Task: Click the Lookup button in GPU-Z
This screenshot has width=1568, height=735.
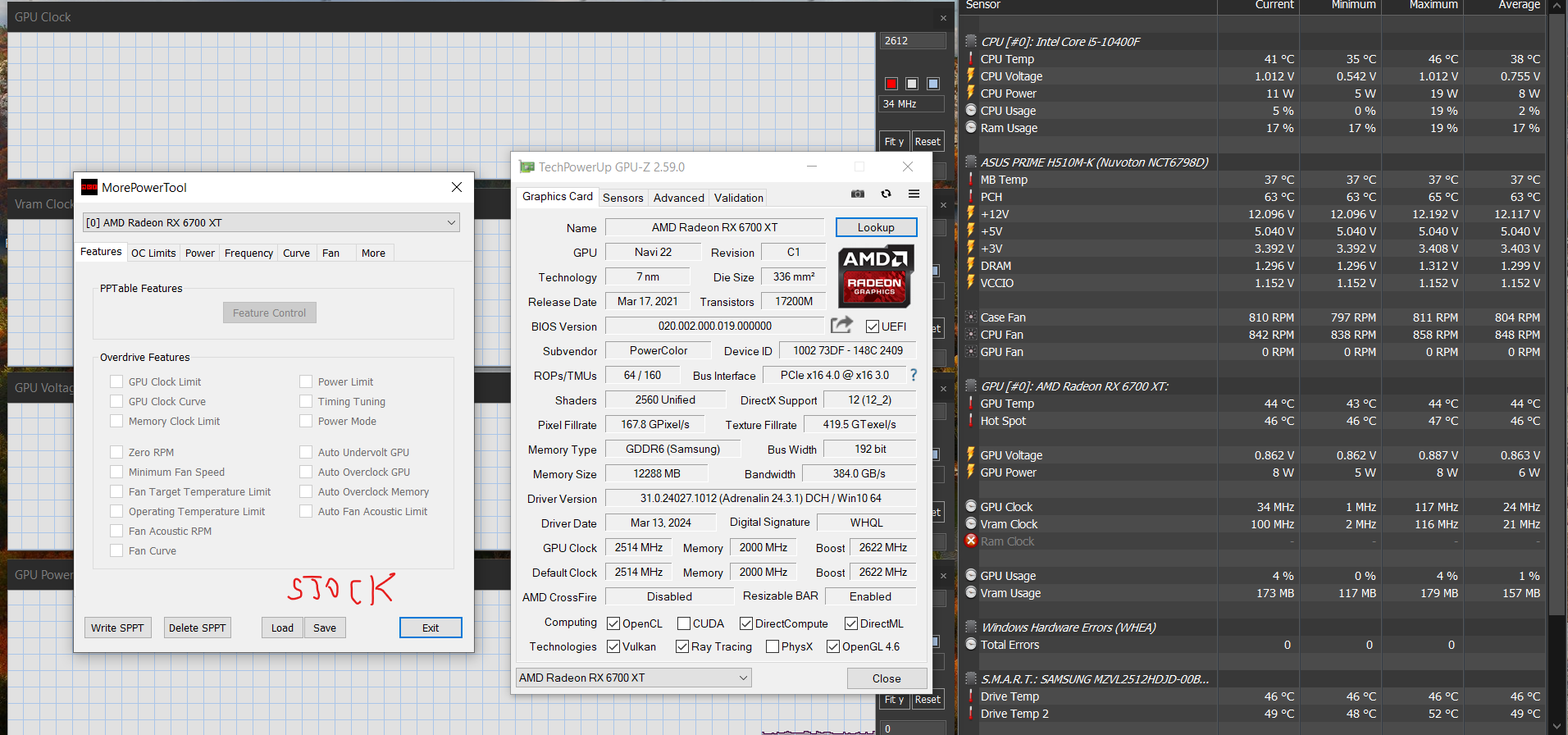Action: point(876,227)
